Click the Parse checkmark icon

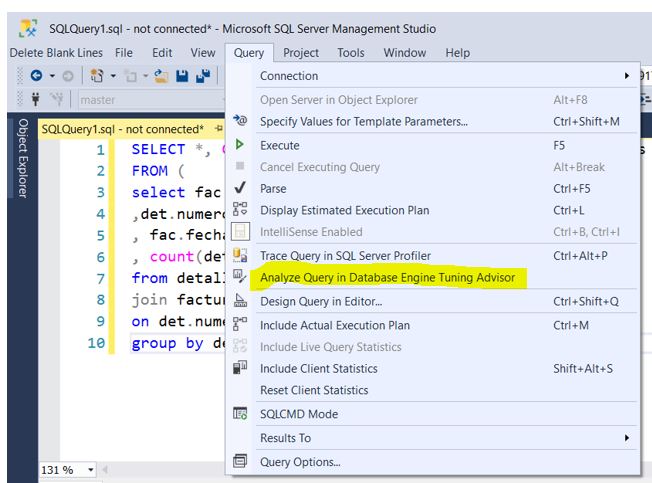(240, 188)
